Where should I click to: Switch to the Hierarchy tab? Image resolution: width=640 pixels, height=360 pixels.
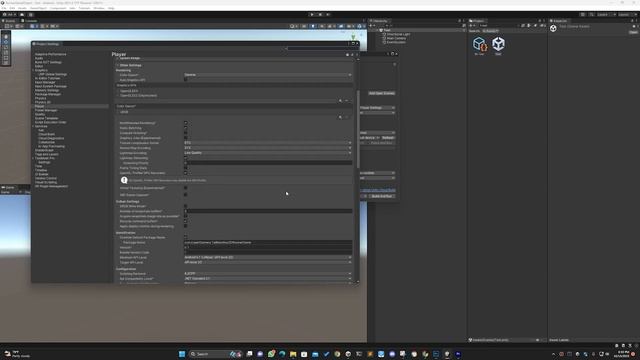coord(379,21)
